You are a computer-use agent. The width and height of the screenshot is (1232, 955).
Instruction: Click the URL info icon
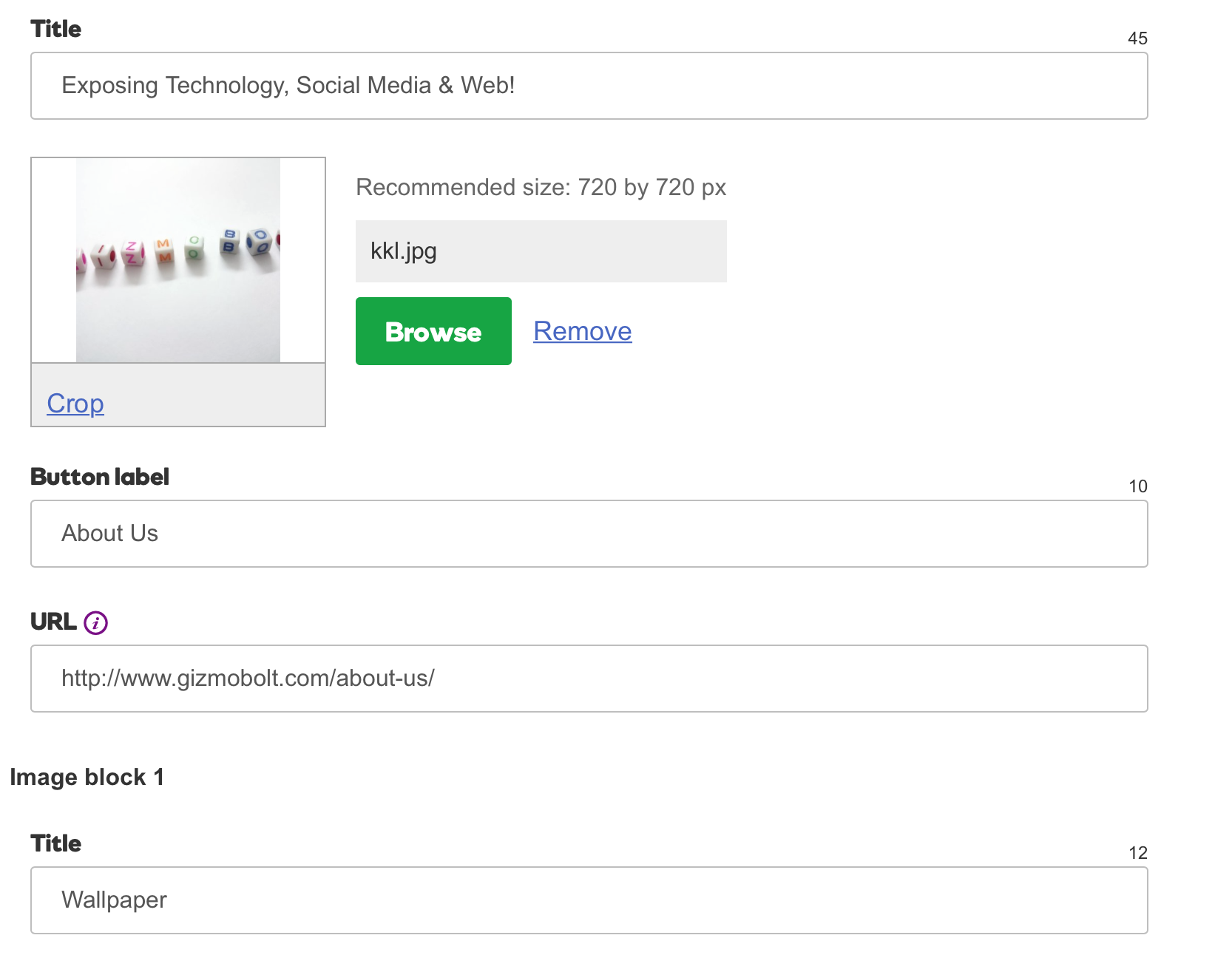(x=95, y=623)
